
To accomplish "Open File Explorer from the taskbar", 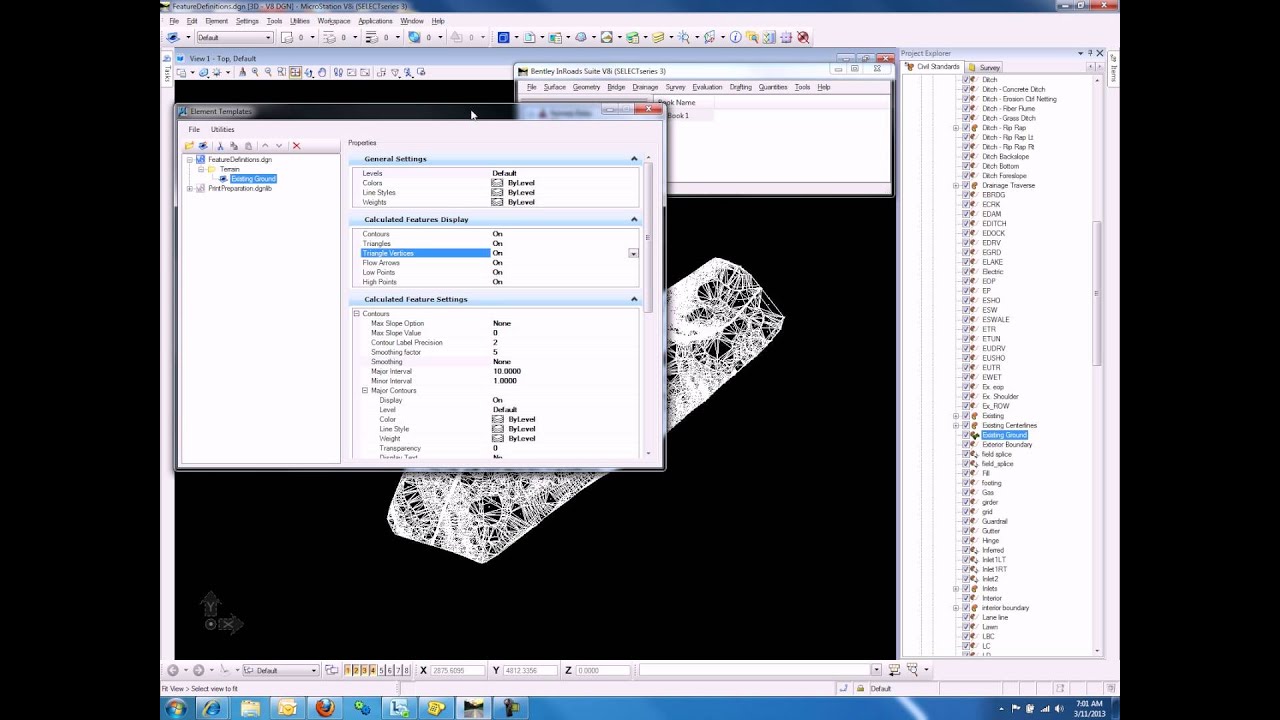I will point(250,708).
